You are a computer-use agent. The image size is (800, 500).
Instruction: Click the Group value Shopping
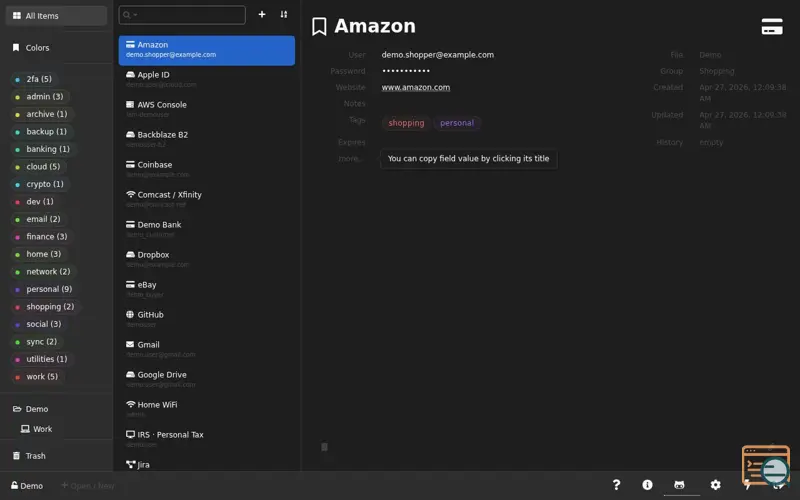coord(717,71)
